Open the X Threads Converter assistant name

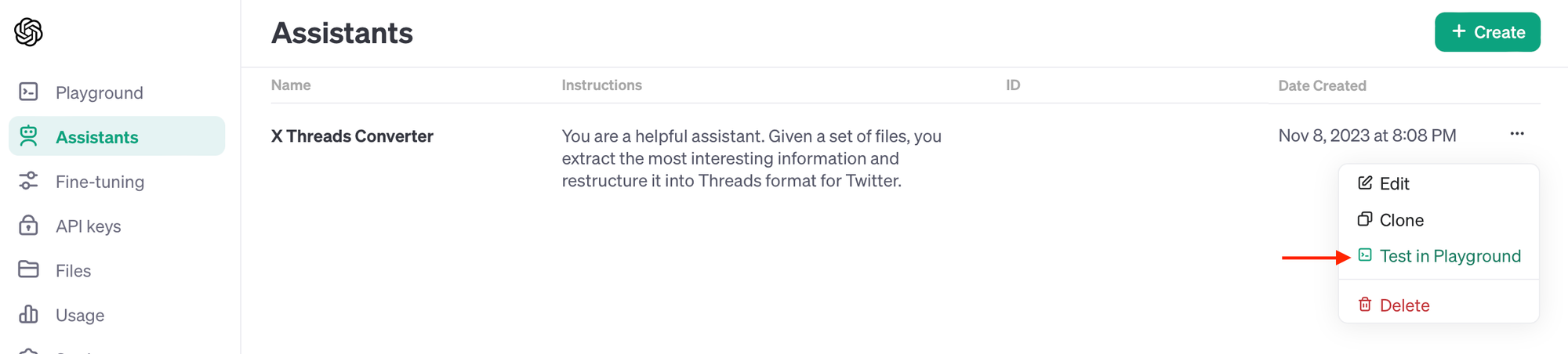(352, 136)
